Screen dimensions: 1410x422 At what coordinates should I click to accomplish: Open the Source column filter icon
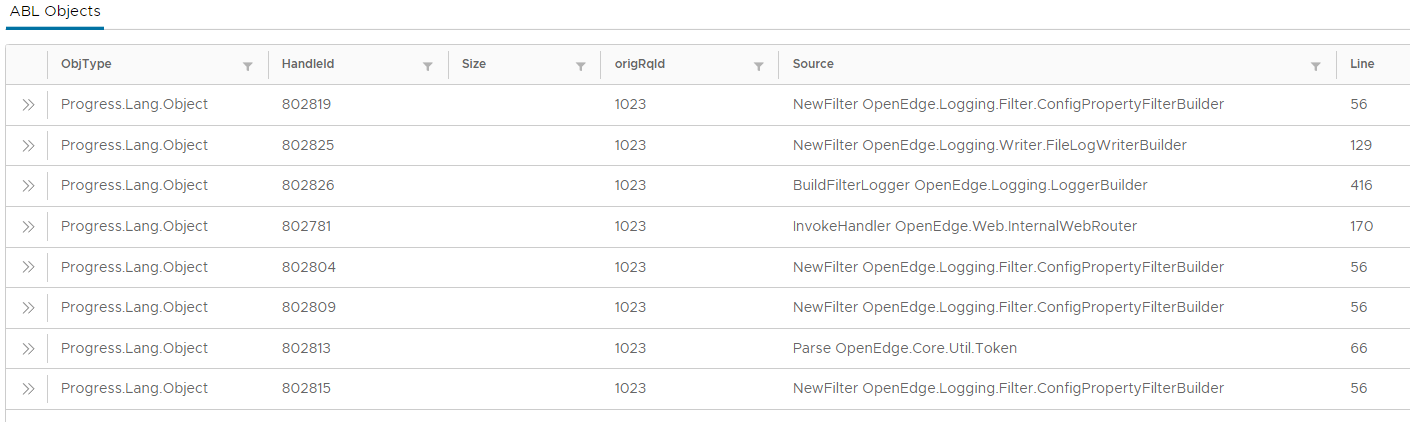(x=1316, y=66)
